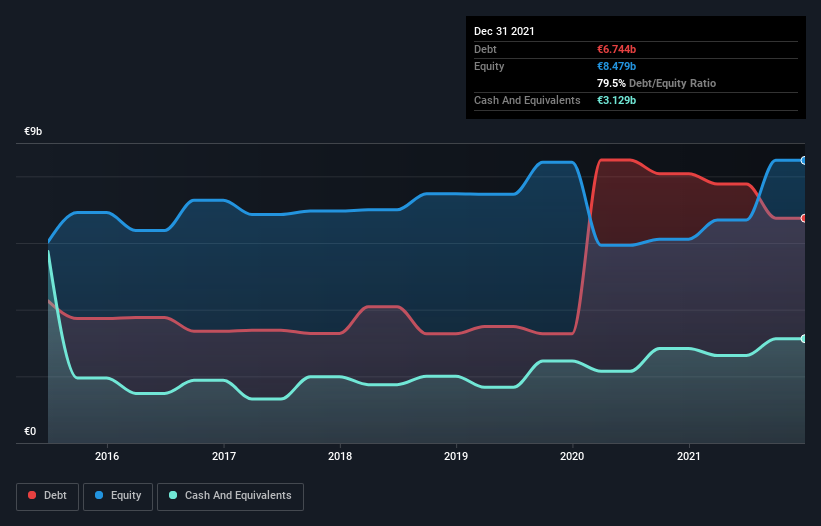Screen dimensions: 821x526
Task: Click the red Debt legend dot
Action: point(32,495)
